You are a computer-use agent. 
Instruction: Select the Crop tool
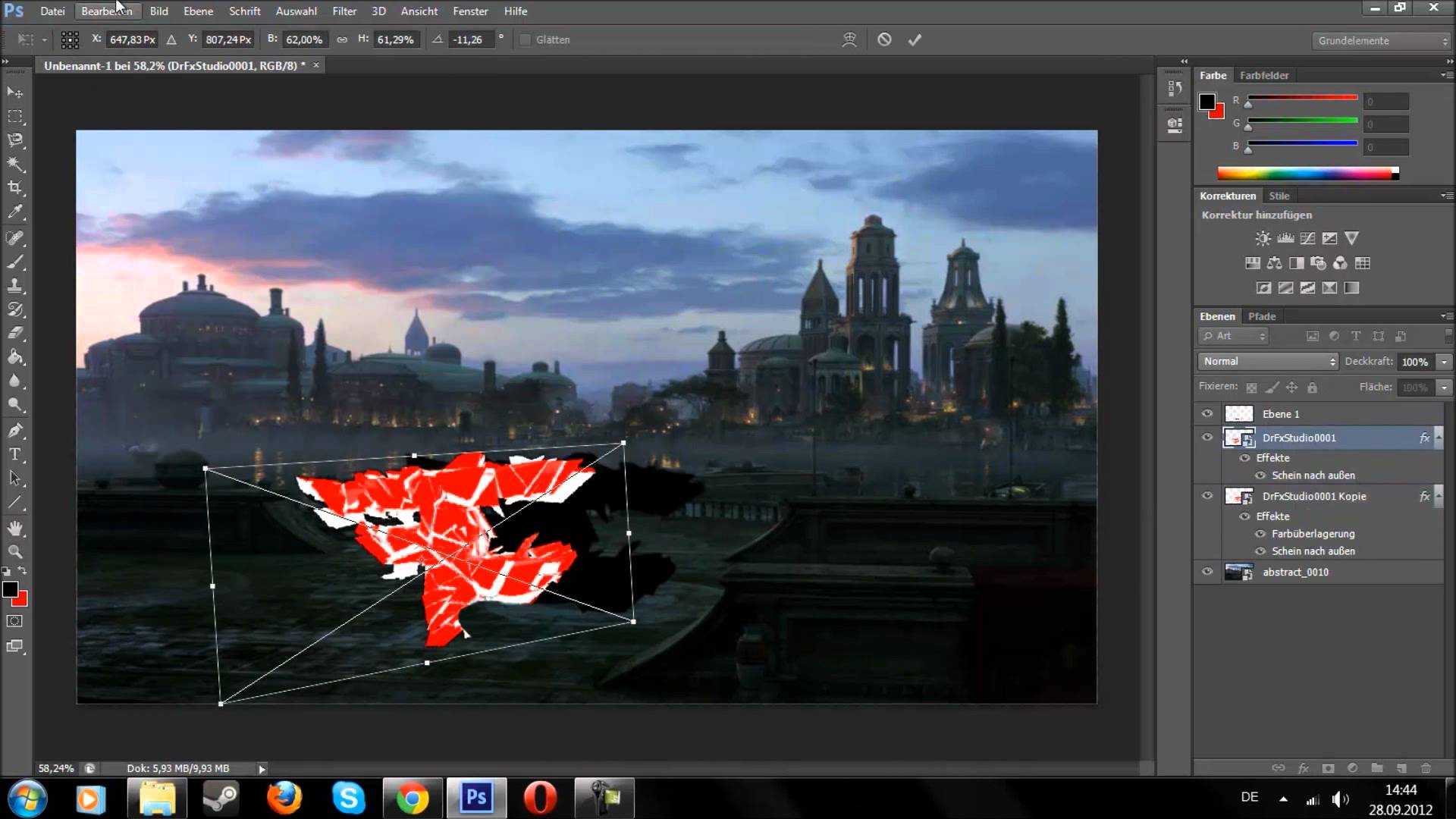click(x=15, y=187)
